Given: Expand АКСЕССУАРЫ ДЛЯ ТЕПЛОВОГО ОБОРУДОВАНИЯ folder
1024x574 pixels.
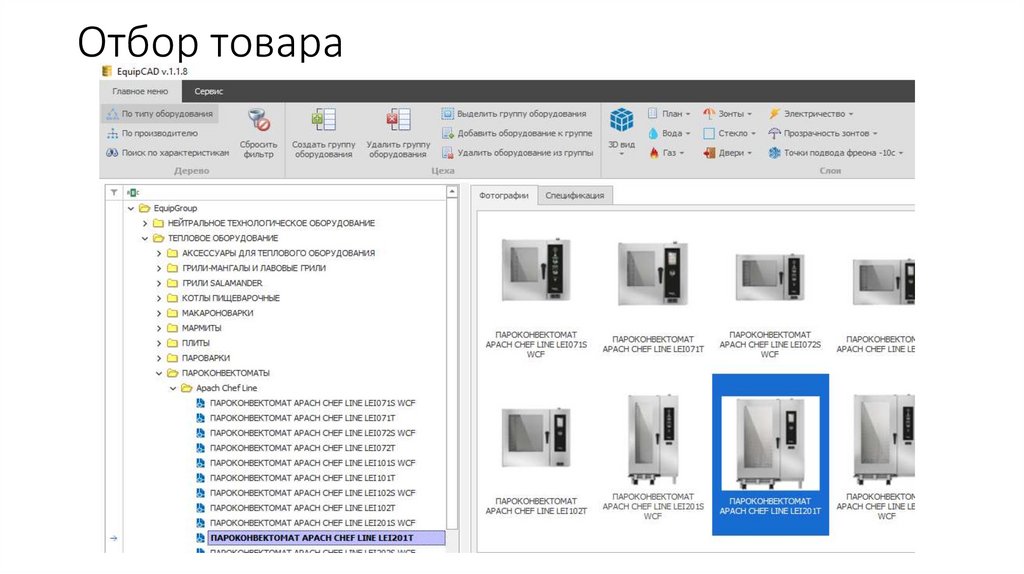Looking at the screenshot, I should (159, 253).
